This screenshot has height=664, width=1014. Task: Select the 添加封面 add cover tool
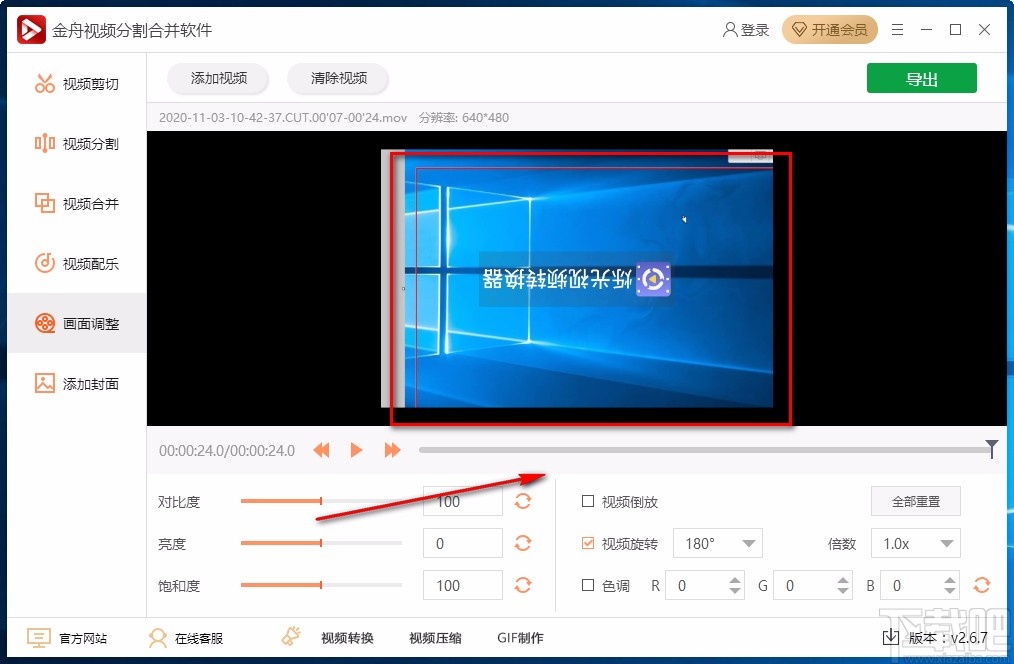[76, 383]
